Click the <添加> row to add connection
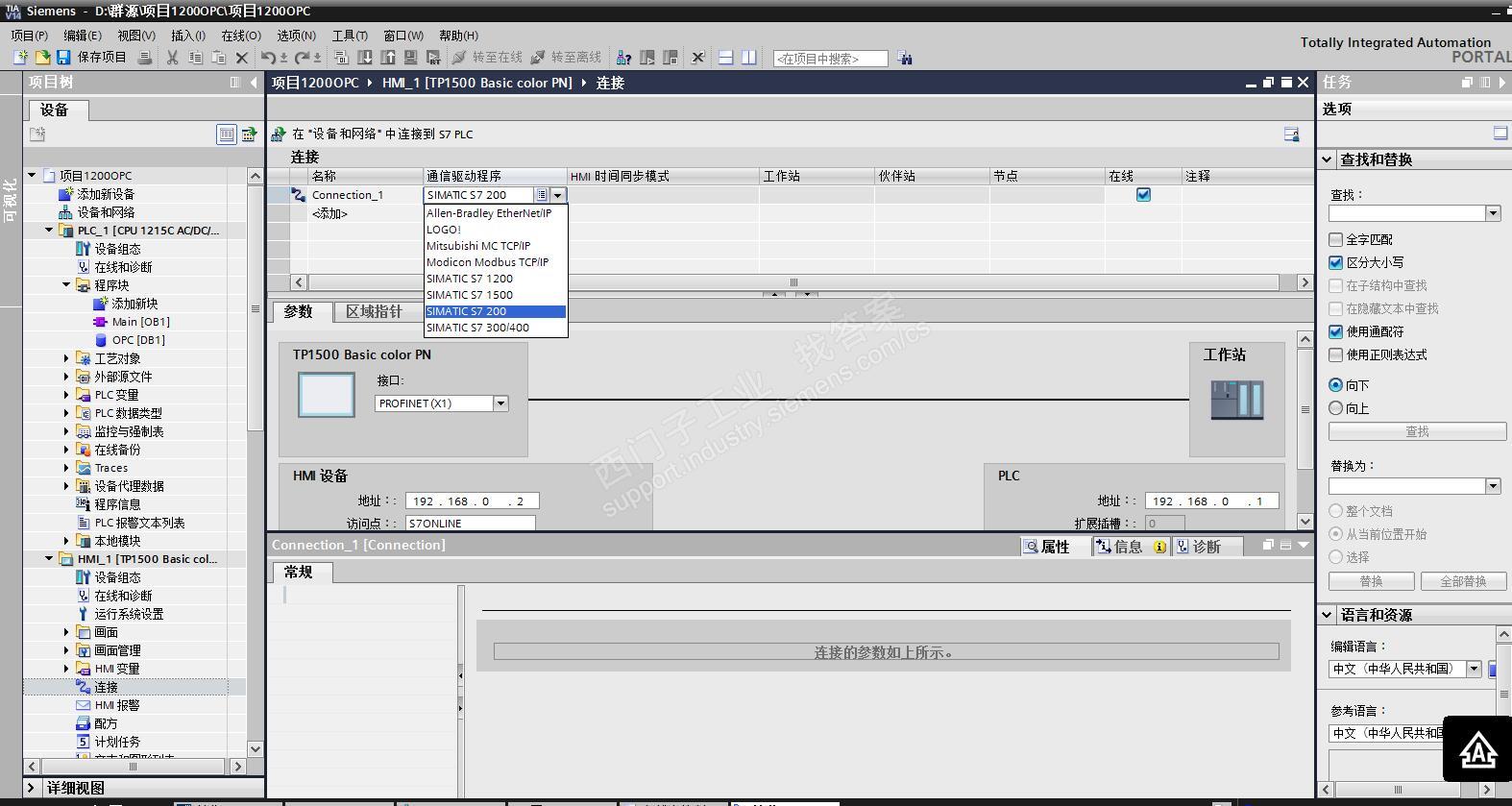Image resolution: width=1512 pixels, height=806 pixels. click(x=329, y=213)
